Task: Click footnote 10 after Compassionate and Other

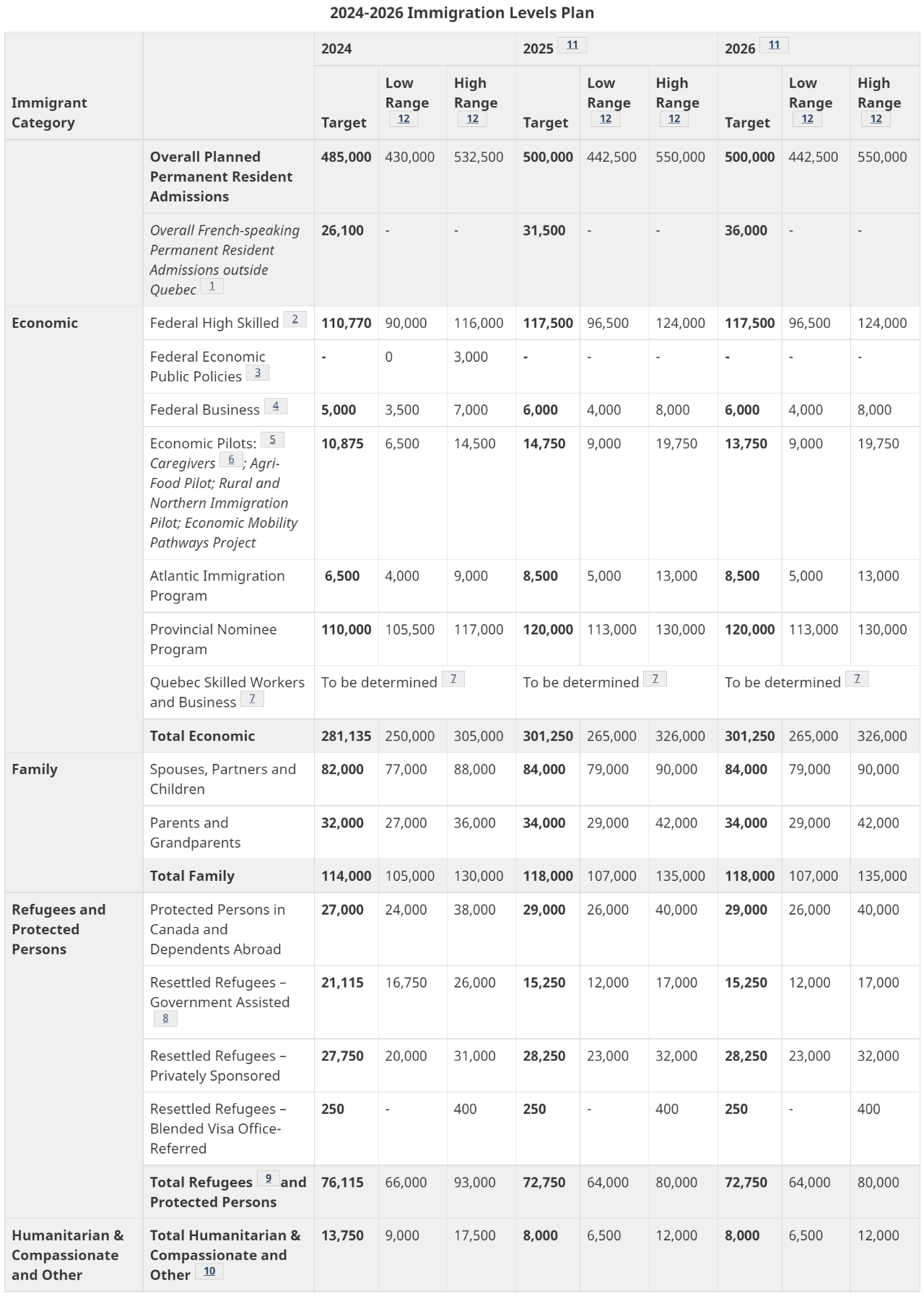Action: (x=209, y=1271)
